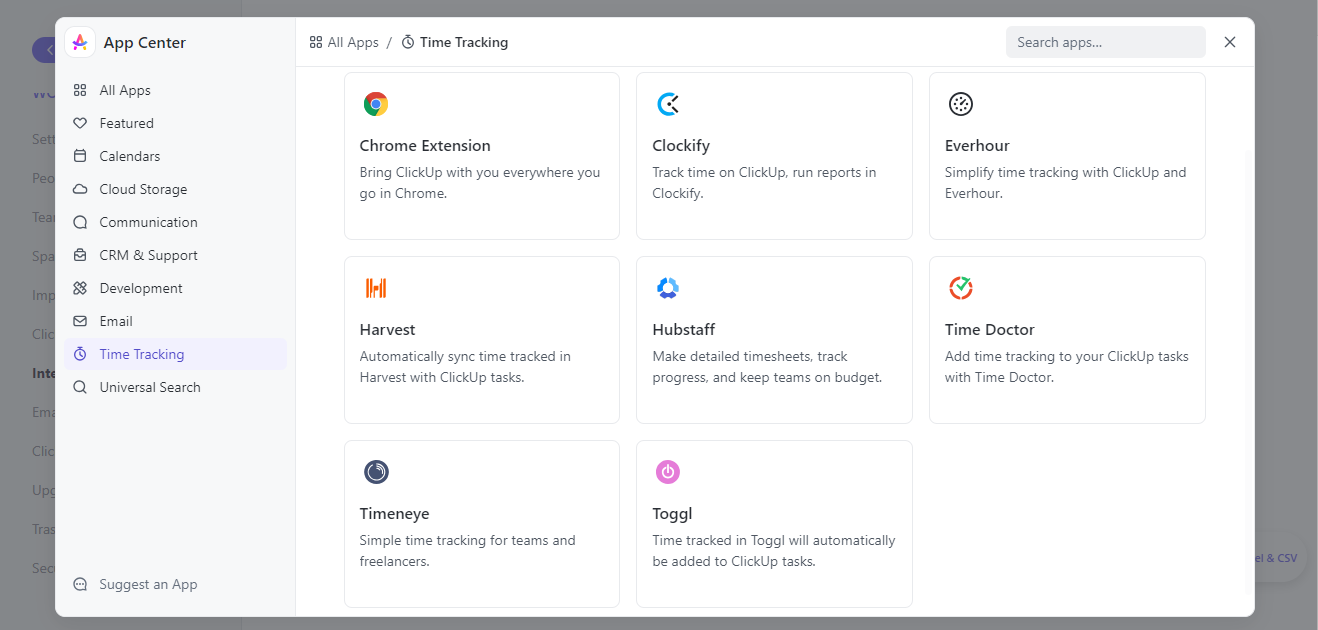Image resolution: width=1318 pixels, height=630 pixels.
Task: Click the Suggest an App link
Action: [x=147, y=584]
